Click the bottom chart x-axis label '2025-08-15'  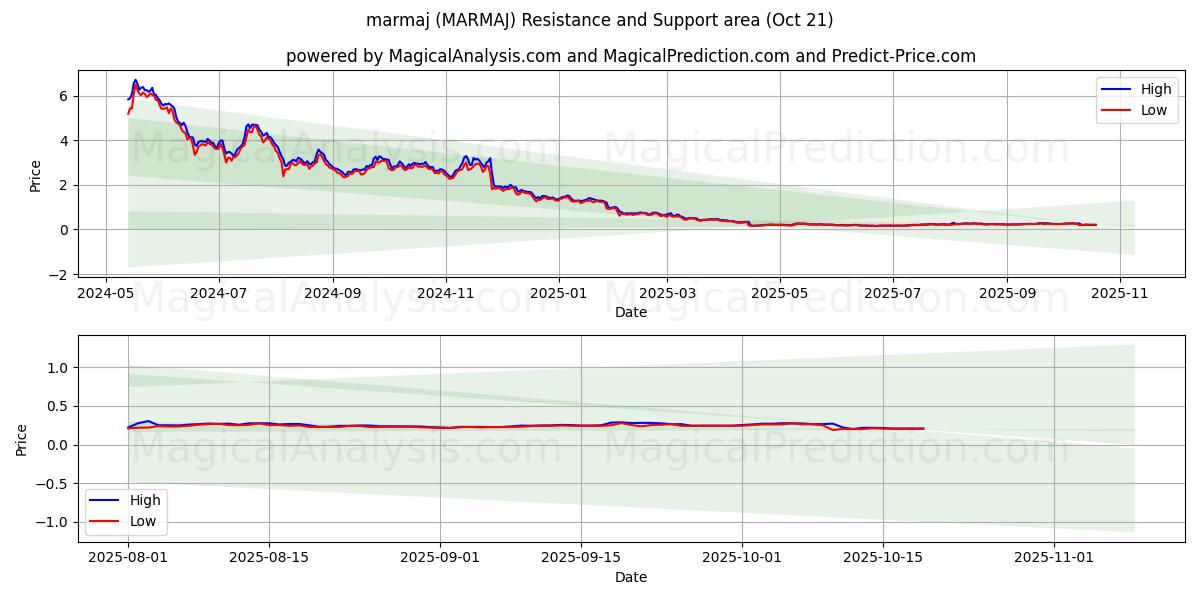pos(270,559)
